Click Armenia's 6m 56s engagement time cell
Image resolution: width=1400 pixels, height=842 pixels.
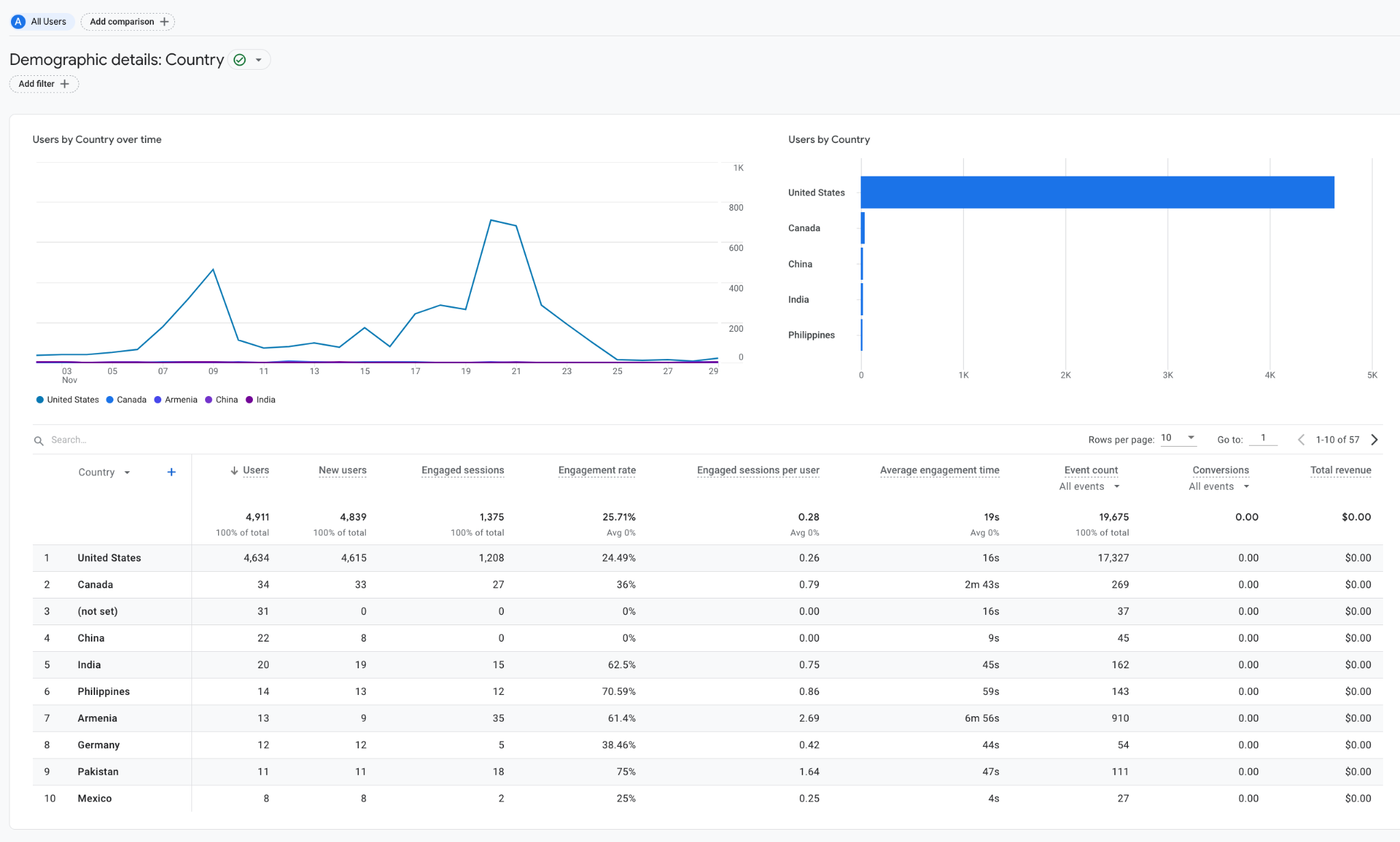point(982,718)
